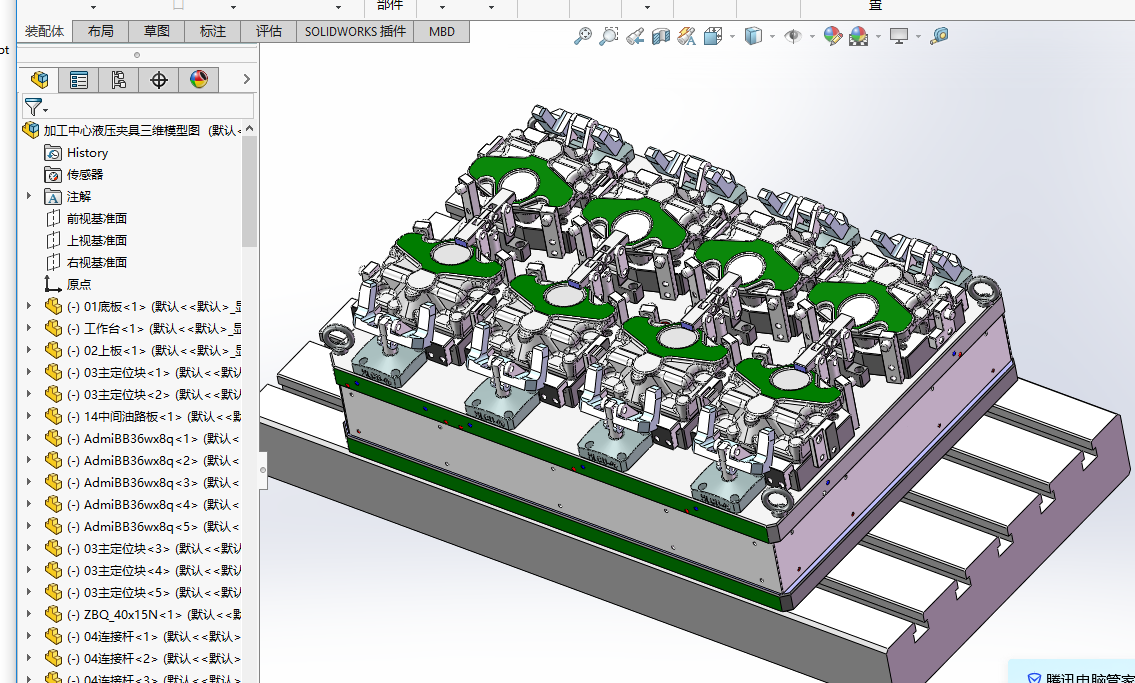Open the Edit Appearance tool
The width and height of the screenshot is (1135, 683).
point(832,36)
